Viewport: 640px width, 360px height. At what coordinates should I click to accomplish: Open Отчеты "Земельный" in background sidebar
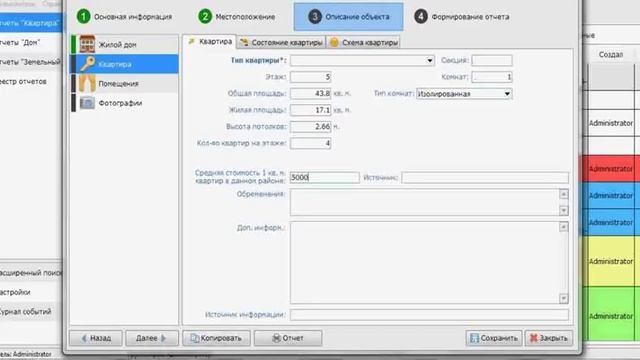tap(31, 62)
